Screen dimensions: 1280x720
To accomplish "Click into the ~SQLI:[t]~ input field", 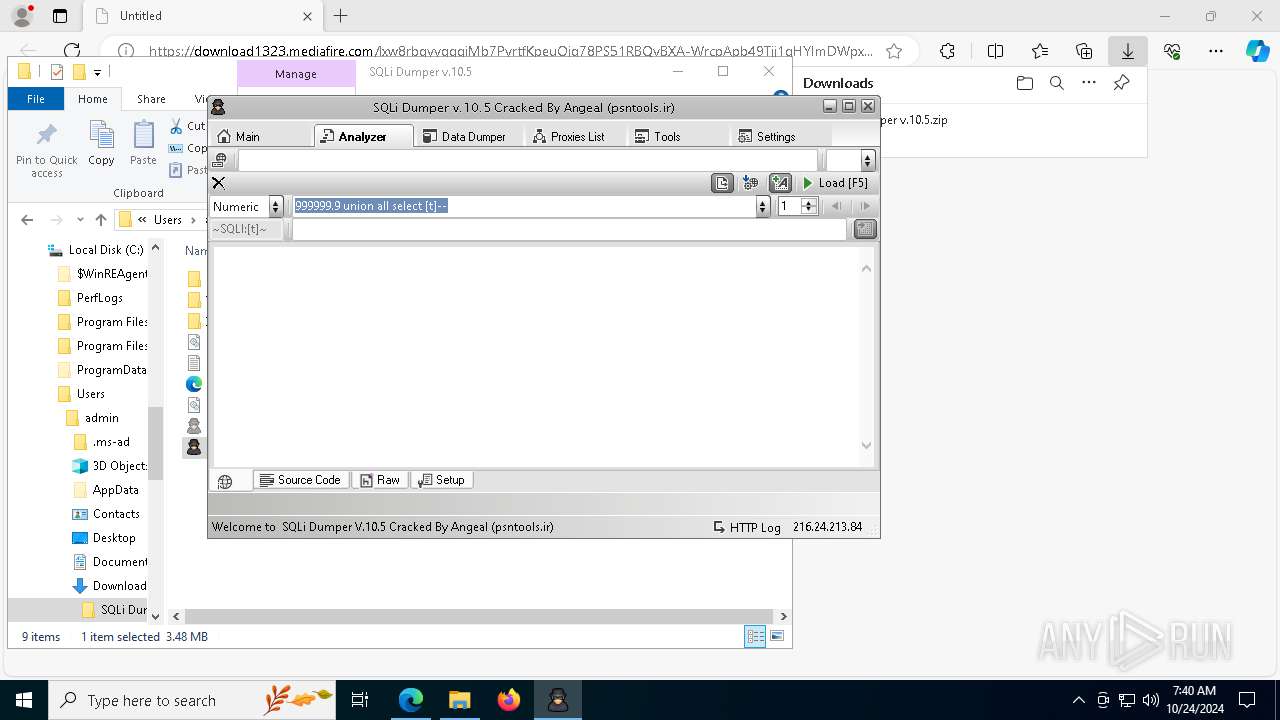I will coord(569,229).
